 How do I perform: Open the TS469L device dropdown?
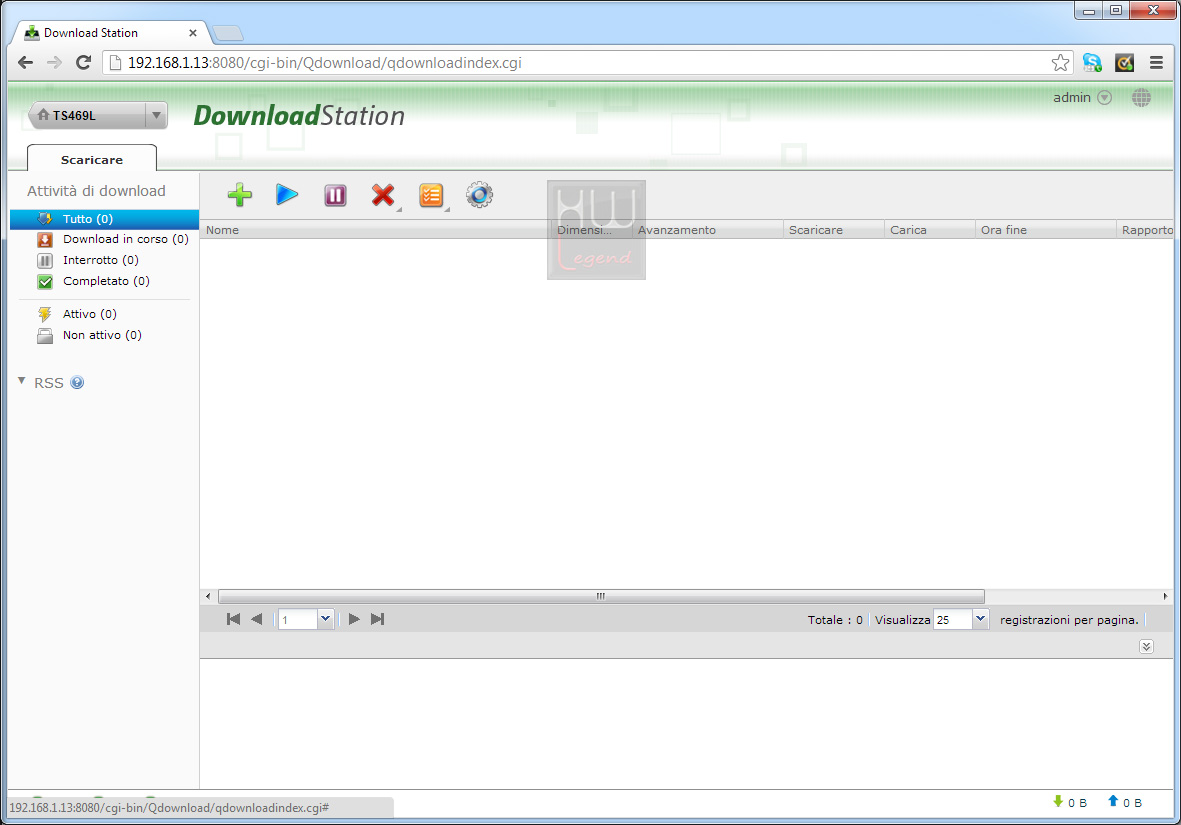tap(156, 115)
